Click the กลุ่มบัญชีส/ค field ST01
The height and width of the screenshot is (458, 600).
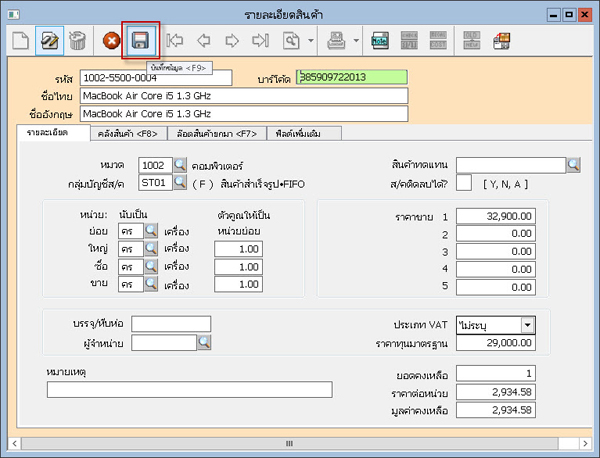pyautogui.click(x=155, y=183)
